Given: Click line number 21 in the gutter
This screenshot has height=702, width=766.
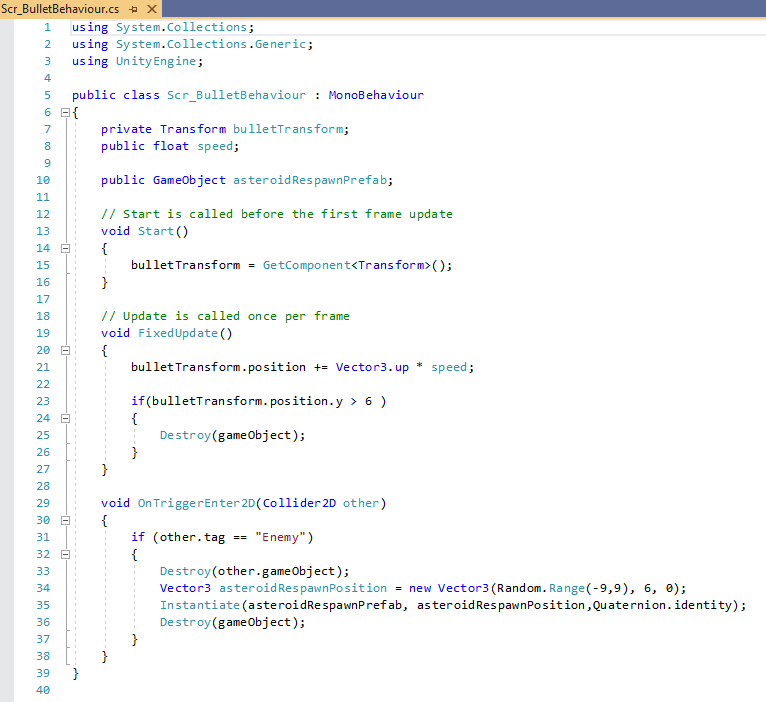Looking at the screenshot, I should tap(42, 367).
